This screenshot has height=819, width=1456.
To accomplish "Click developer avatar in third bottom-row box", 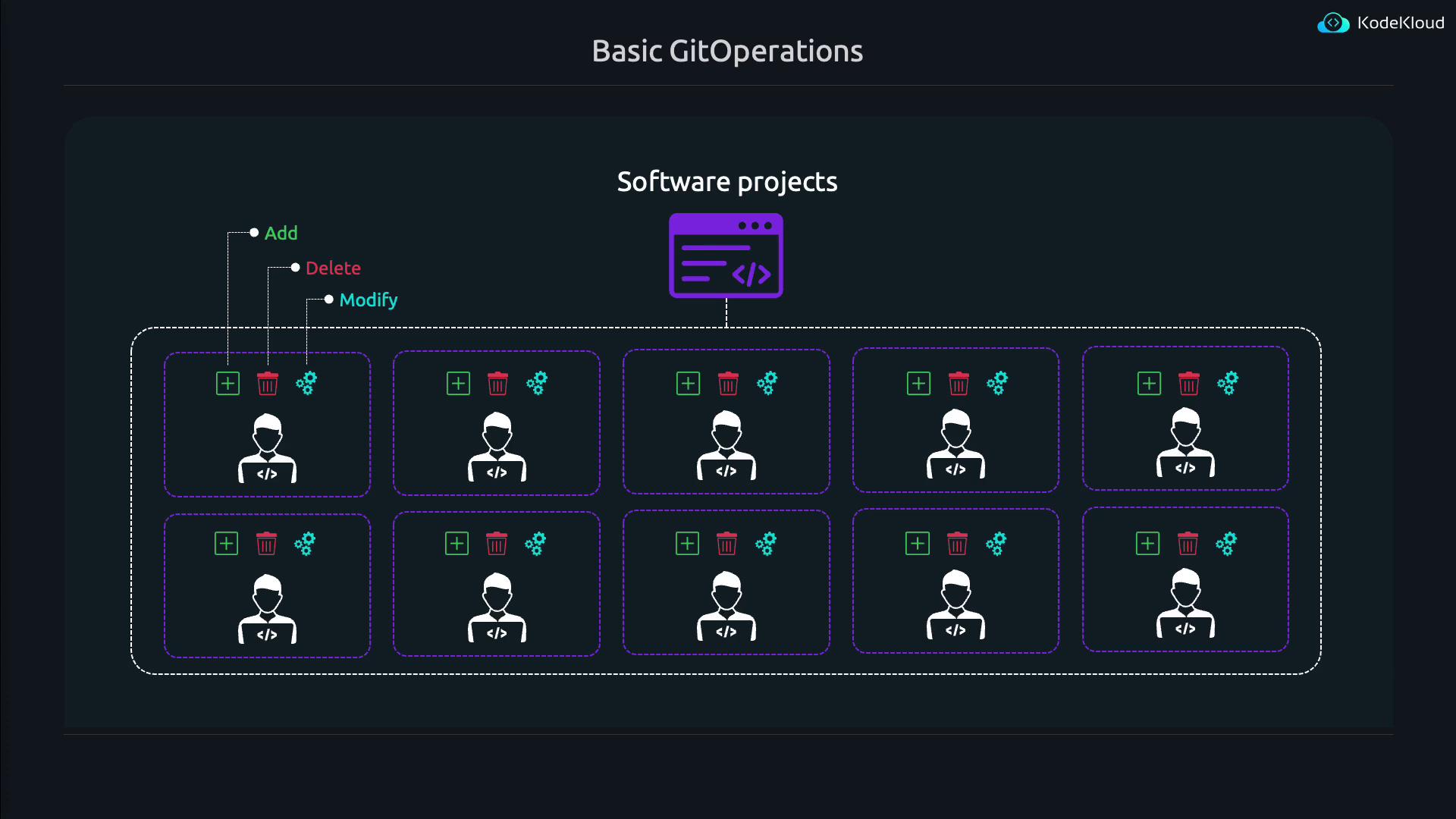I will click(726, 606).
